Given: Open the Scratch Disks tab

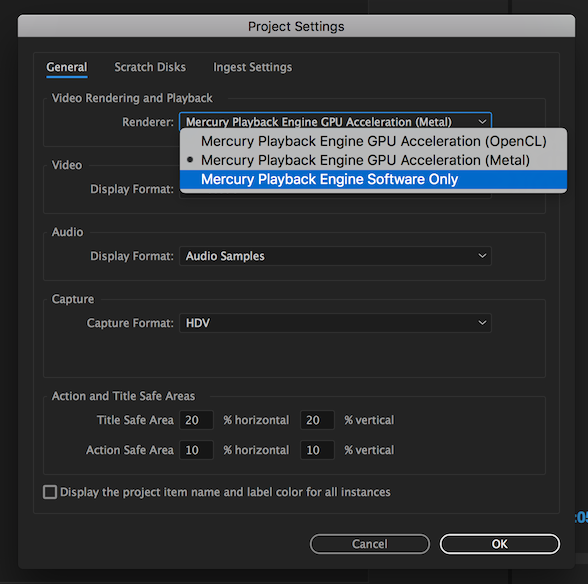Looking at the screenshot, I should [150, 67].
